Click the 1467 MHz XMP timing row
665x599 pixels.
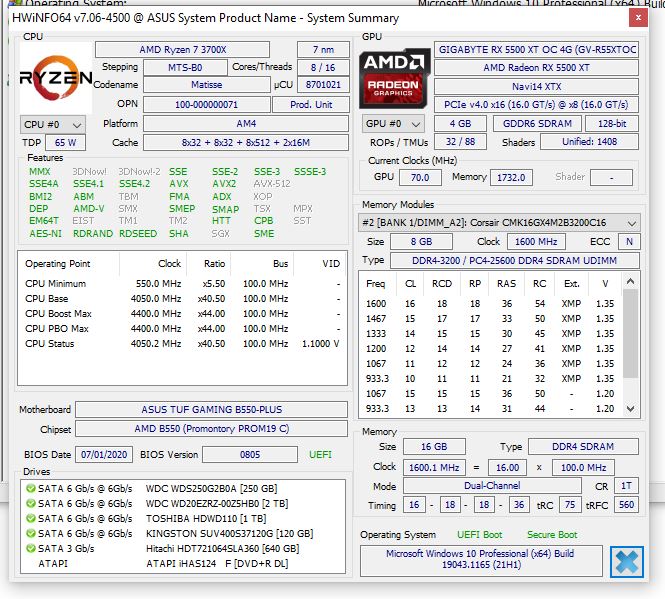click(491, 319)
